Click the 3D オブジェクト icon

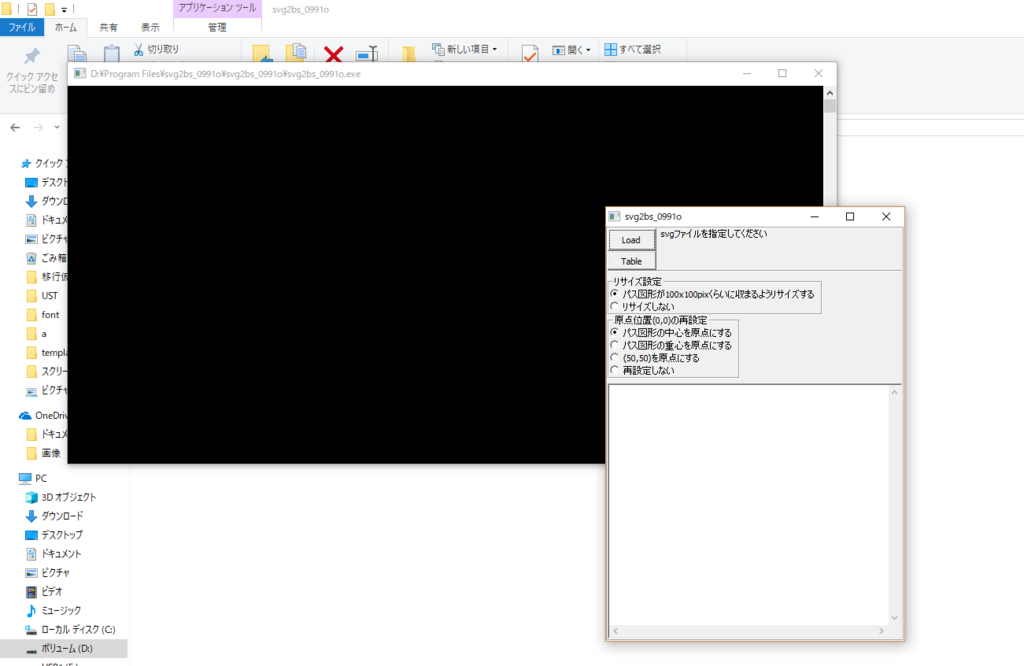pos(31,498)
